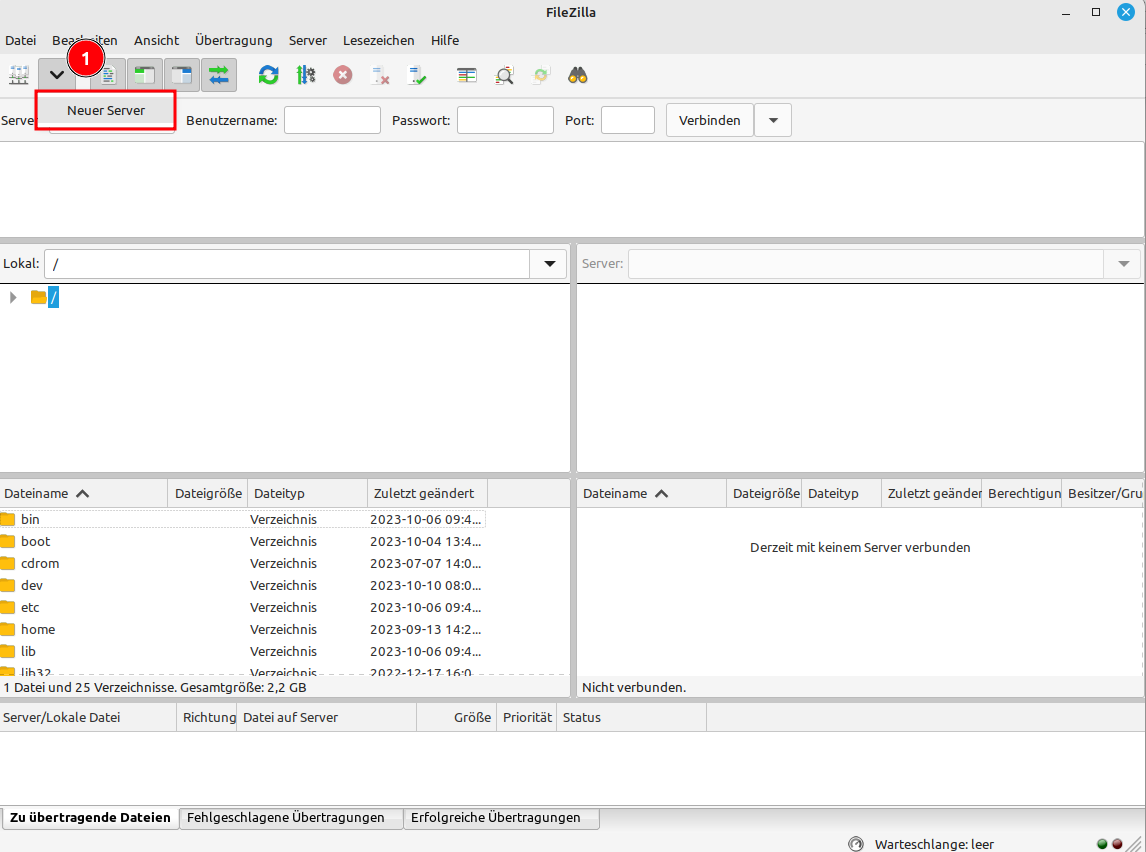Image resolution: width=1146 pixels, height=852 pixels.
Task: Toggle remote directory tree view icon
Action: 181,75
